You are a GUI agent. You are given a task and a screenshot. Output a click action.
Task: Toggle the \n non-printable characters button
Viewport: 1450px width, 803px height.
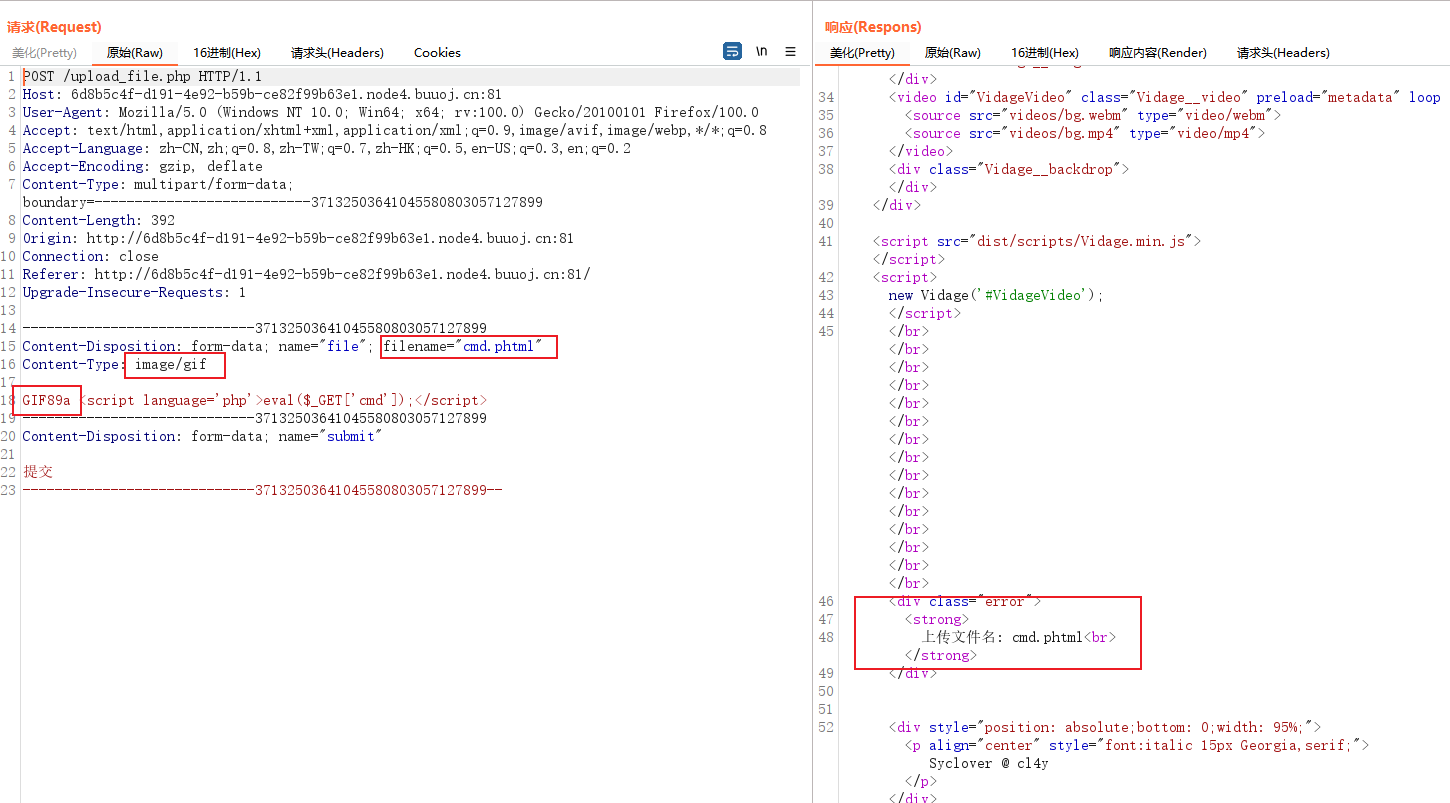pyautogui.click(x=762, y=51)
